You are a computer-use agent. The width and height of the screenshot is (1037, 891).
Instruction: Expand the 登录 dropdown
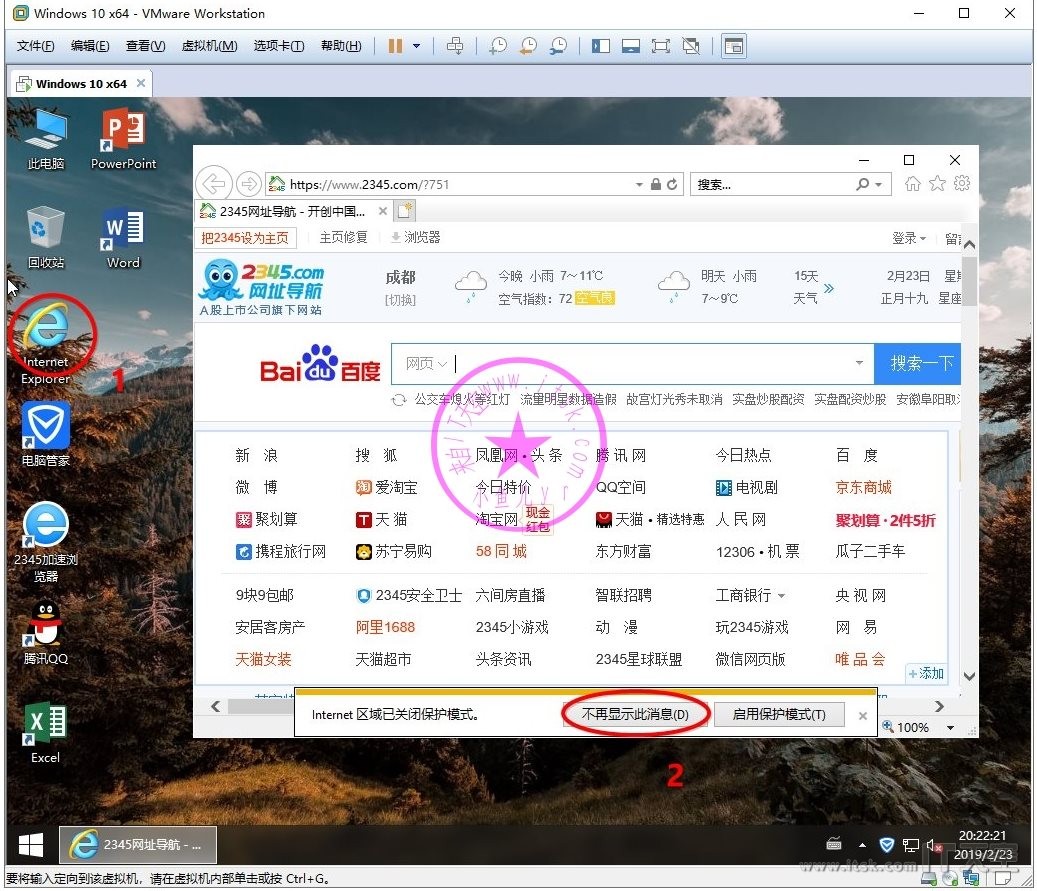(909, 238)
